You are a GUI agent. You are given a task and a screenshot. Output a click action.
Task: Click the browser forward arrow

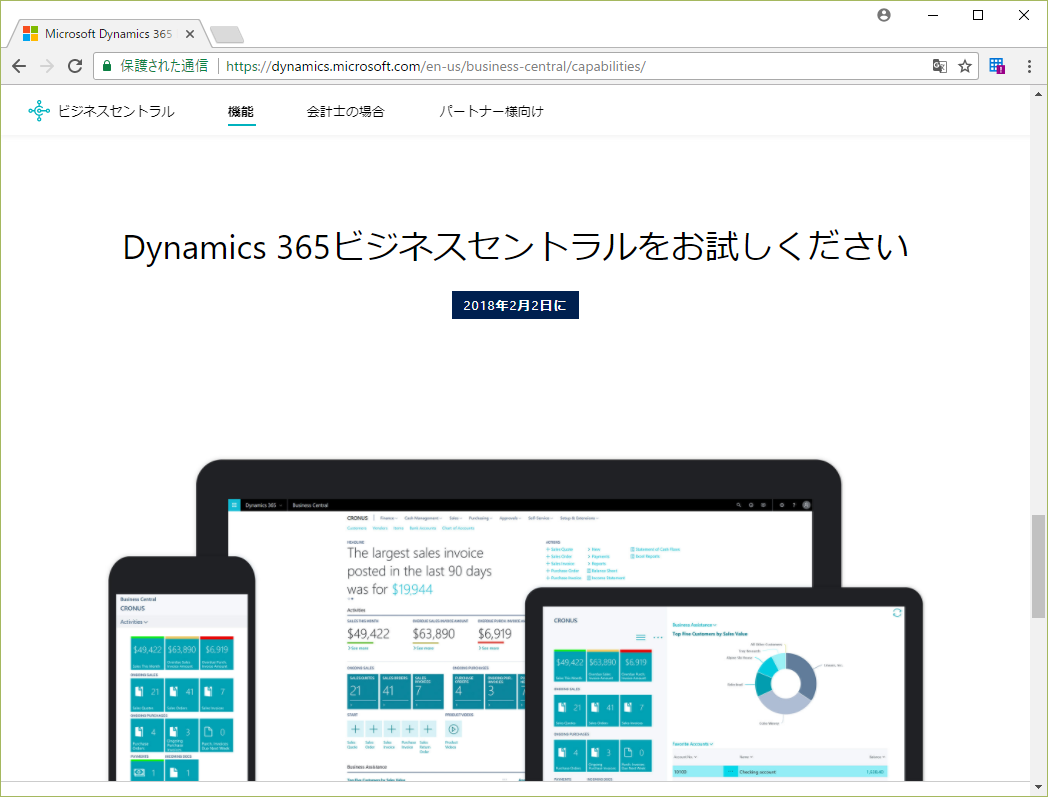coord(47,66)
